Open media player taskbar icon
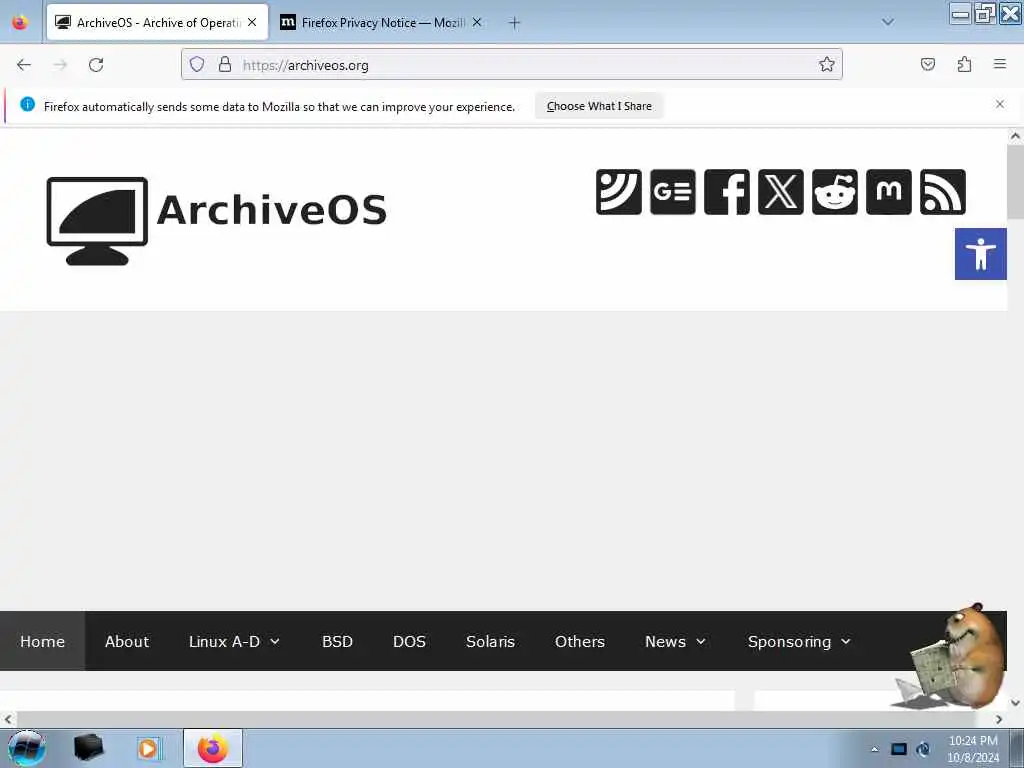Image resolution: width=1024 pixels, height=768 pixels. [149, 748]
